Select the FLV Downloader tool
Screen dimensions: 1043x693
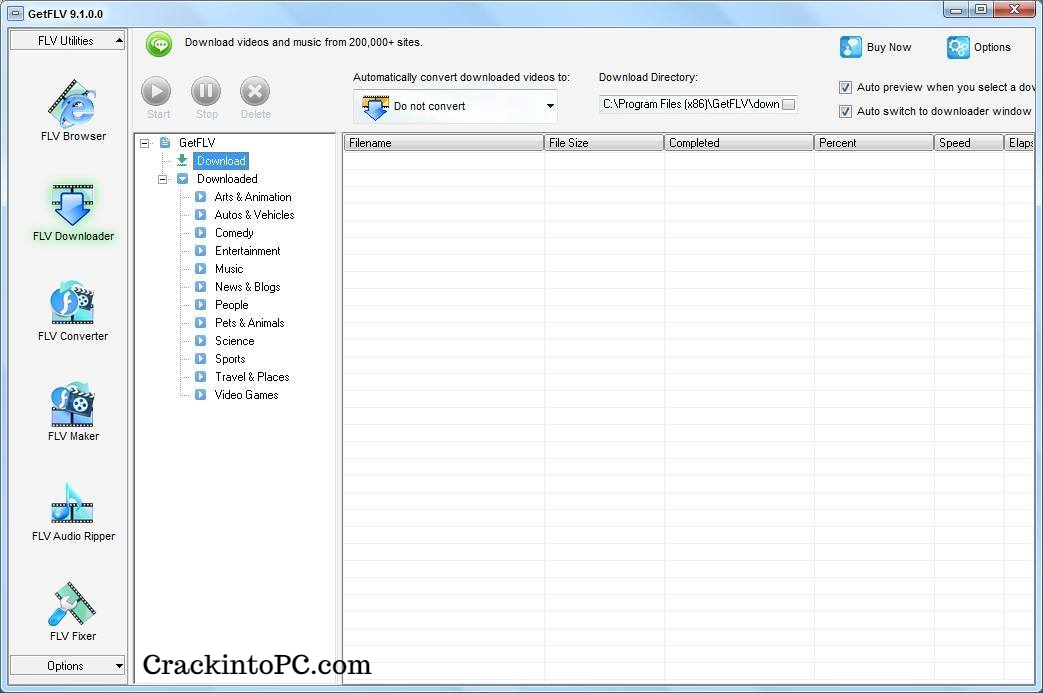pyautogui.click(x=73, y=212)
